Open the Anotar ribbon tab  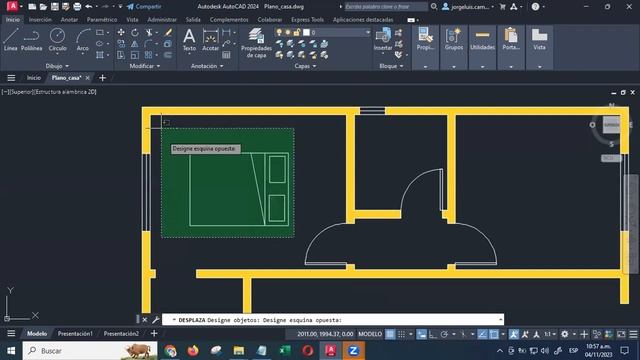69,20
